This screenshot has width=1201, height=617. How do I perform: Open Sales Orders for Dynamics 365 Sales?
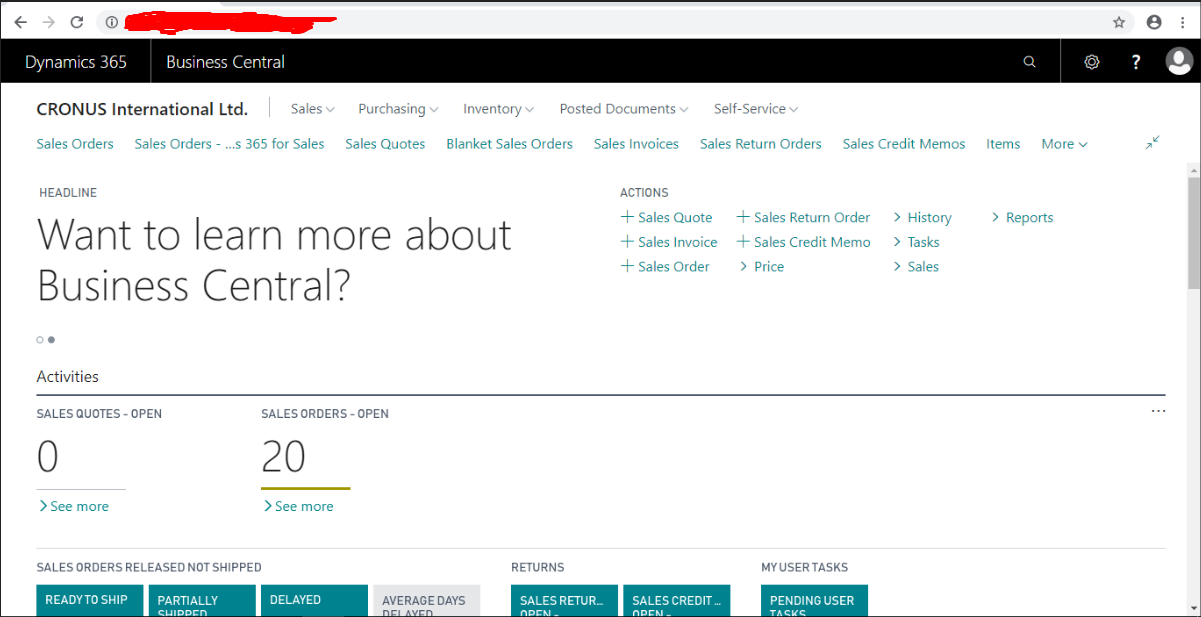point(229,144)
